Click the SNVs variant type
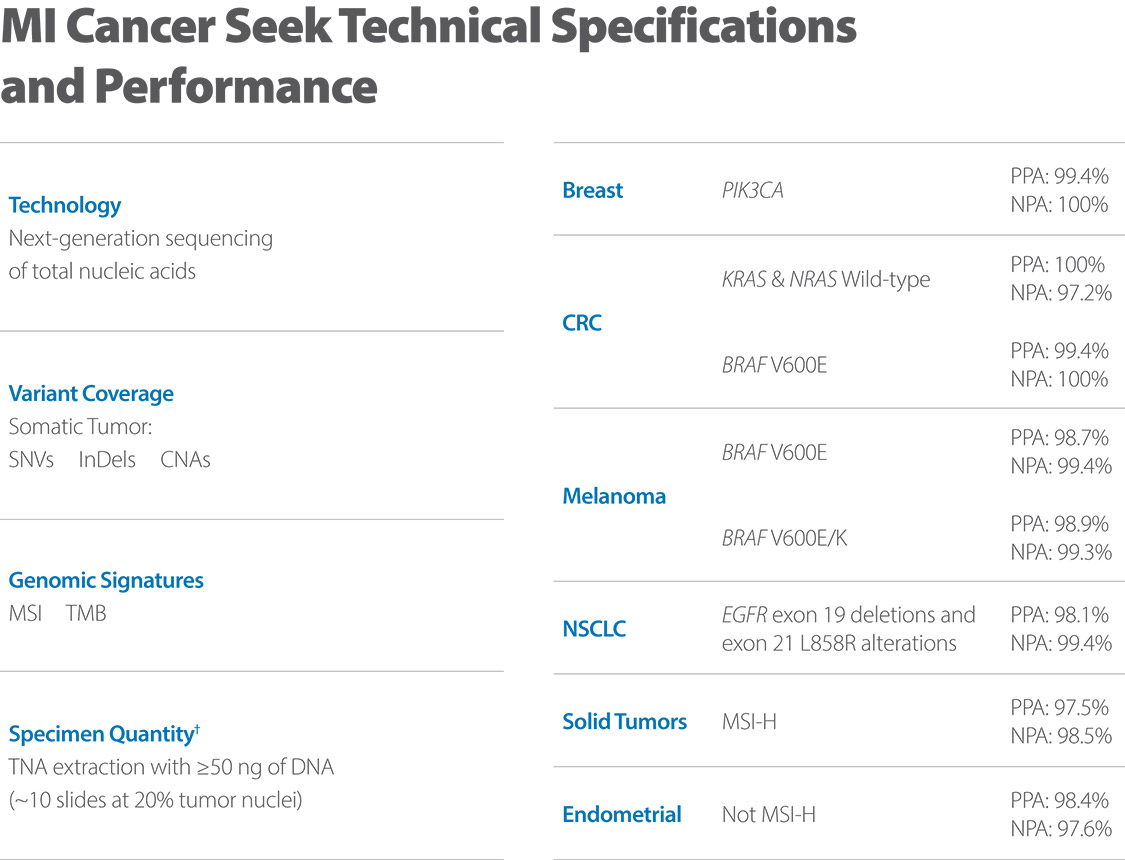This screenshot has height=860, width=1125. tap(31, 461)
